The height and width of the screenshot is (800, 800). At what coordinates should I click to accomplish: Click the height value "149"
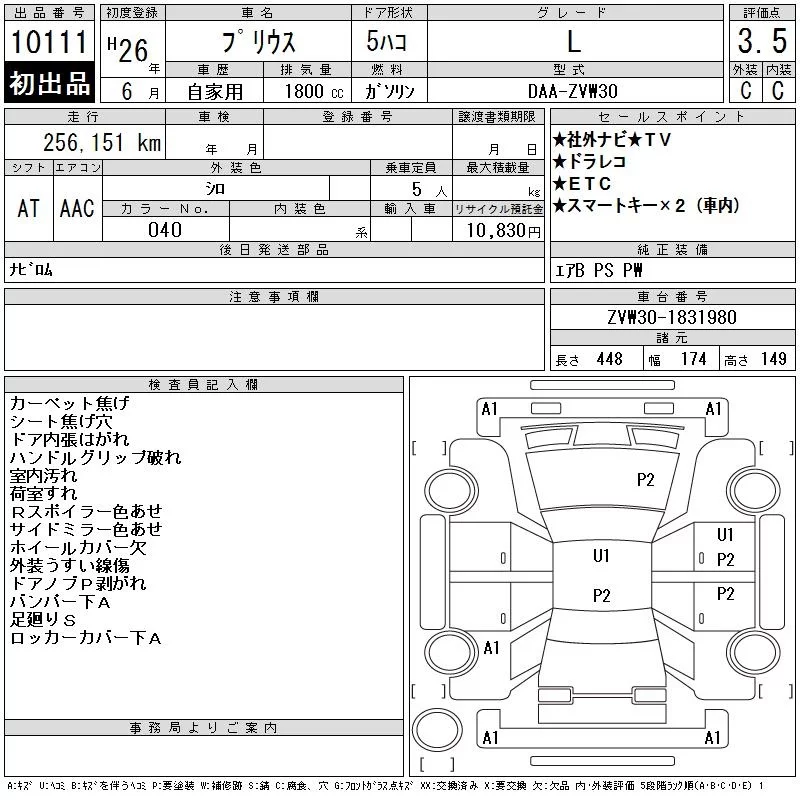coord(773,359)
